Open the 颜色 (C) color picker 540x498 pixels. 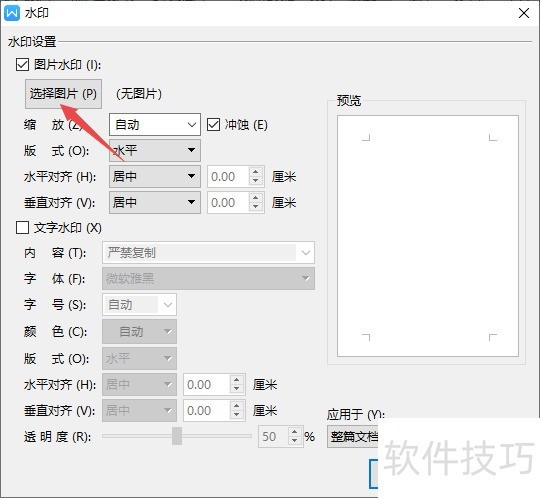click(x=139, y=331)
